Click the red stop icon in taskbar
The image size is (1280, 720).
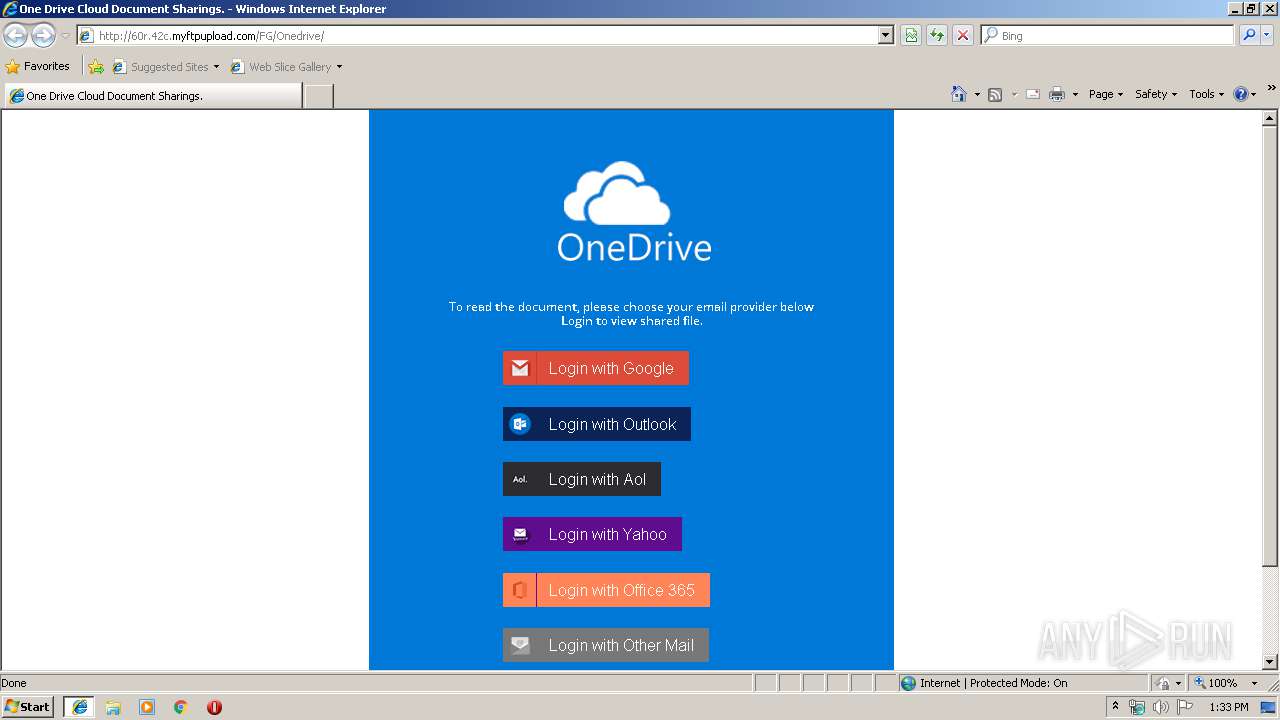pos(214,707)
